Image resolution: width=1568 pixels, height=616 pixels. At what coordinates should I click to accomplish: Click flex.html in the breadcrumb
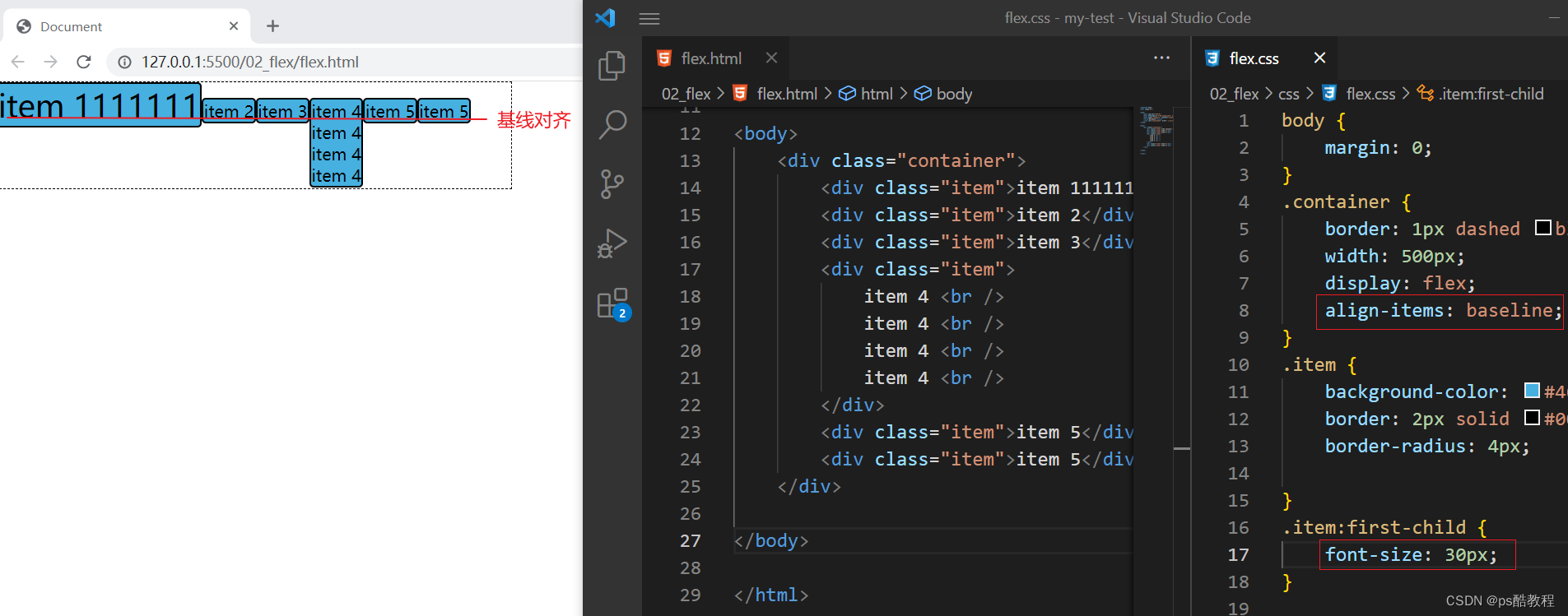pos(775,94)
